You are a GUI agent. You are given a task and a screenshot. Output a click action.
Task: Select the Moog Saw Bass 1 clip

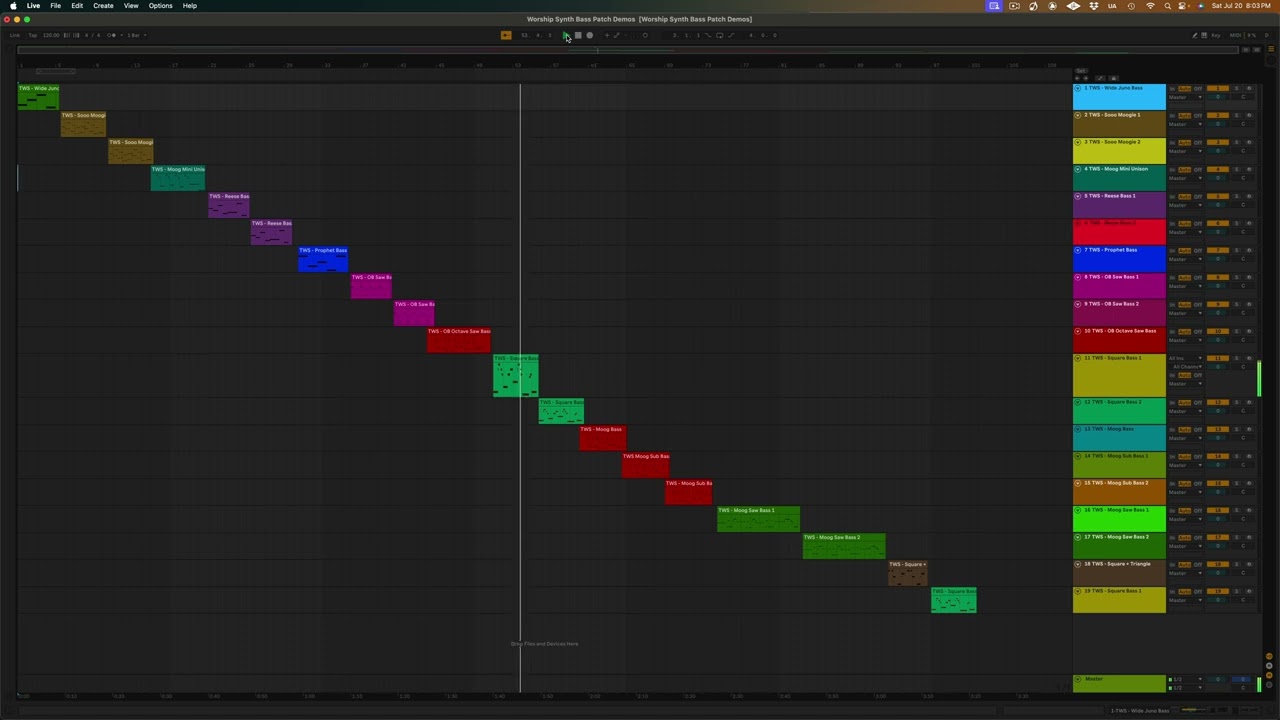tap(758, 518)
